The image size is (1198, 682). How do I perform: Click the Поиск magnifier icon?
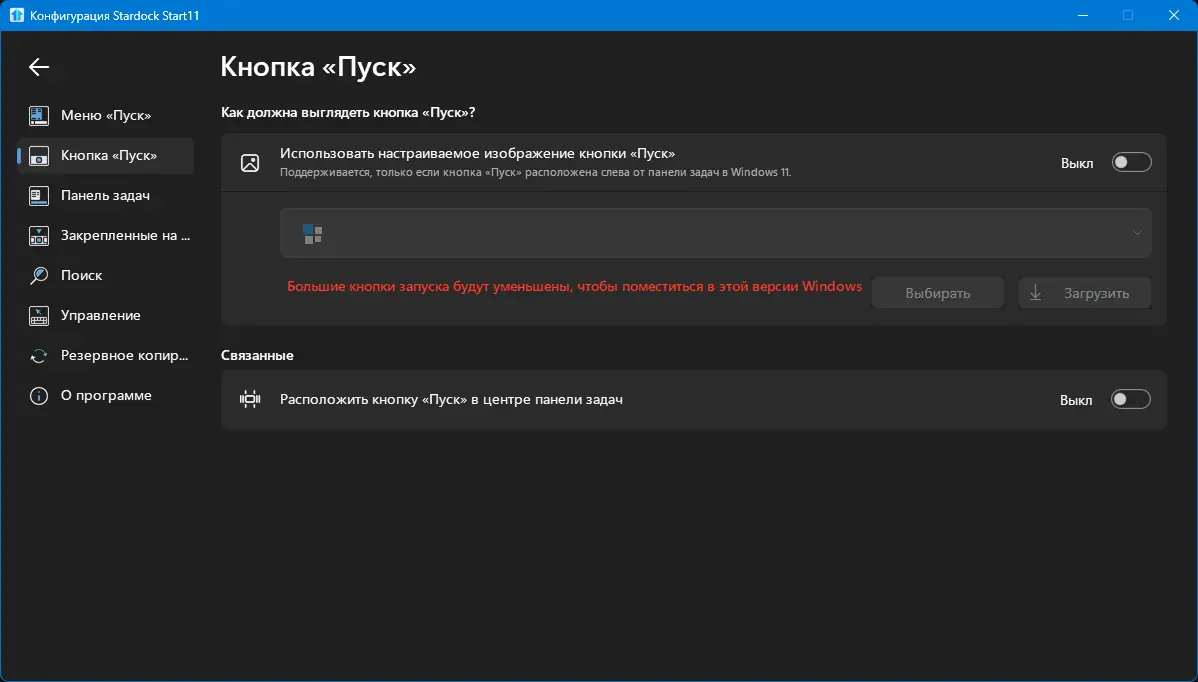39,276
